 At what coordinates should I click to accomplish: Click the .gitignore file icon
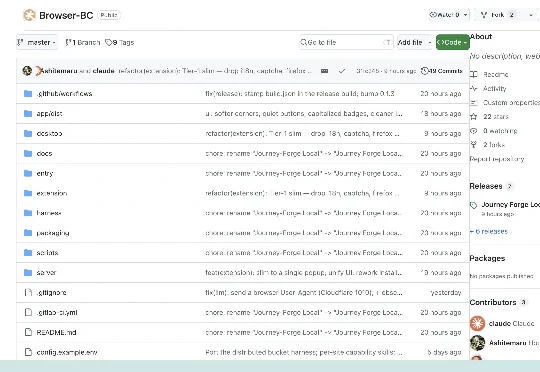coord(28,293)
